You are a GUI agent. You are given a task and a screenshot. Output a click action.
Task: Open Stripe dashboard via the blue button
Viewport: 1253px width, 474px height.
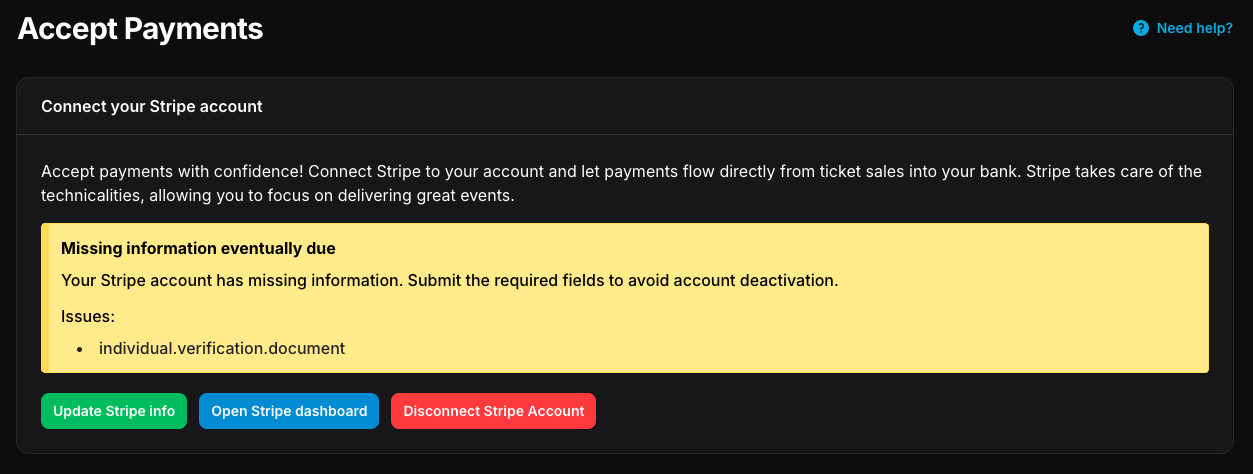pyautogui.click(x=289, y=411)
